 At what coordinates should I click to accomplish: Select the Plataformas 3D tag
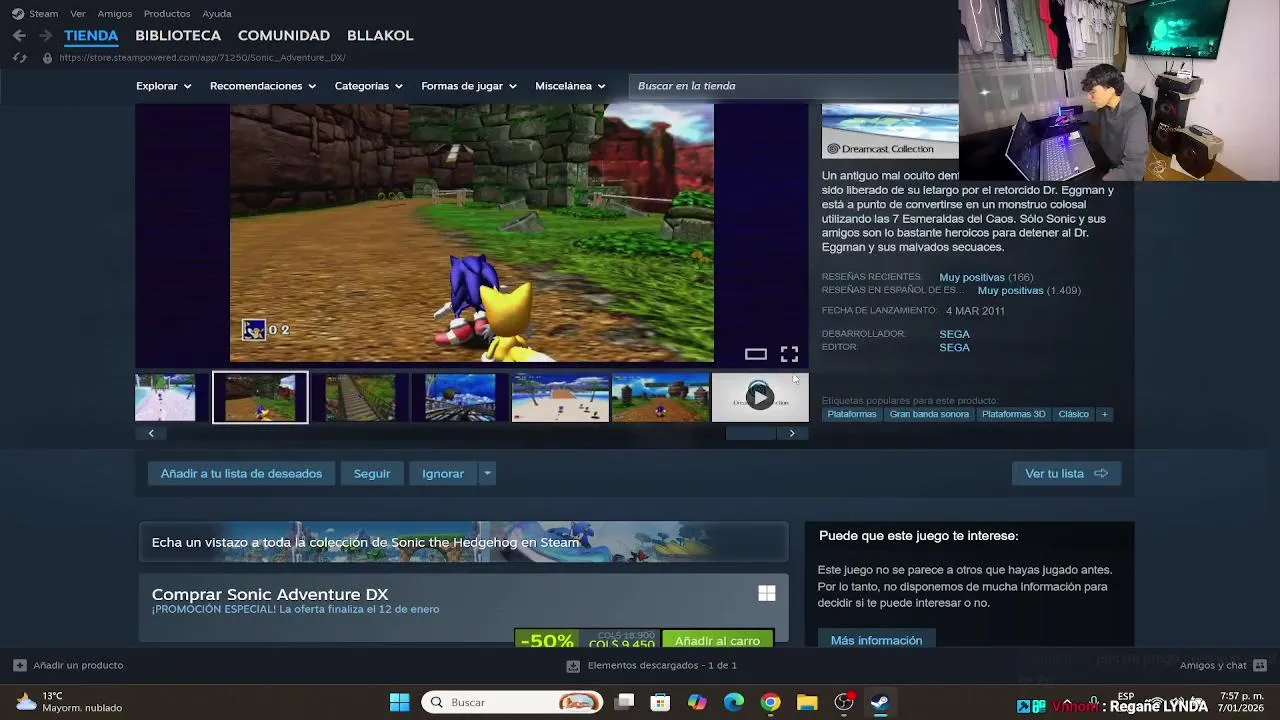click(x=1013, y=414)
